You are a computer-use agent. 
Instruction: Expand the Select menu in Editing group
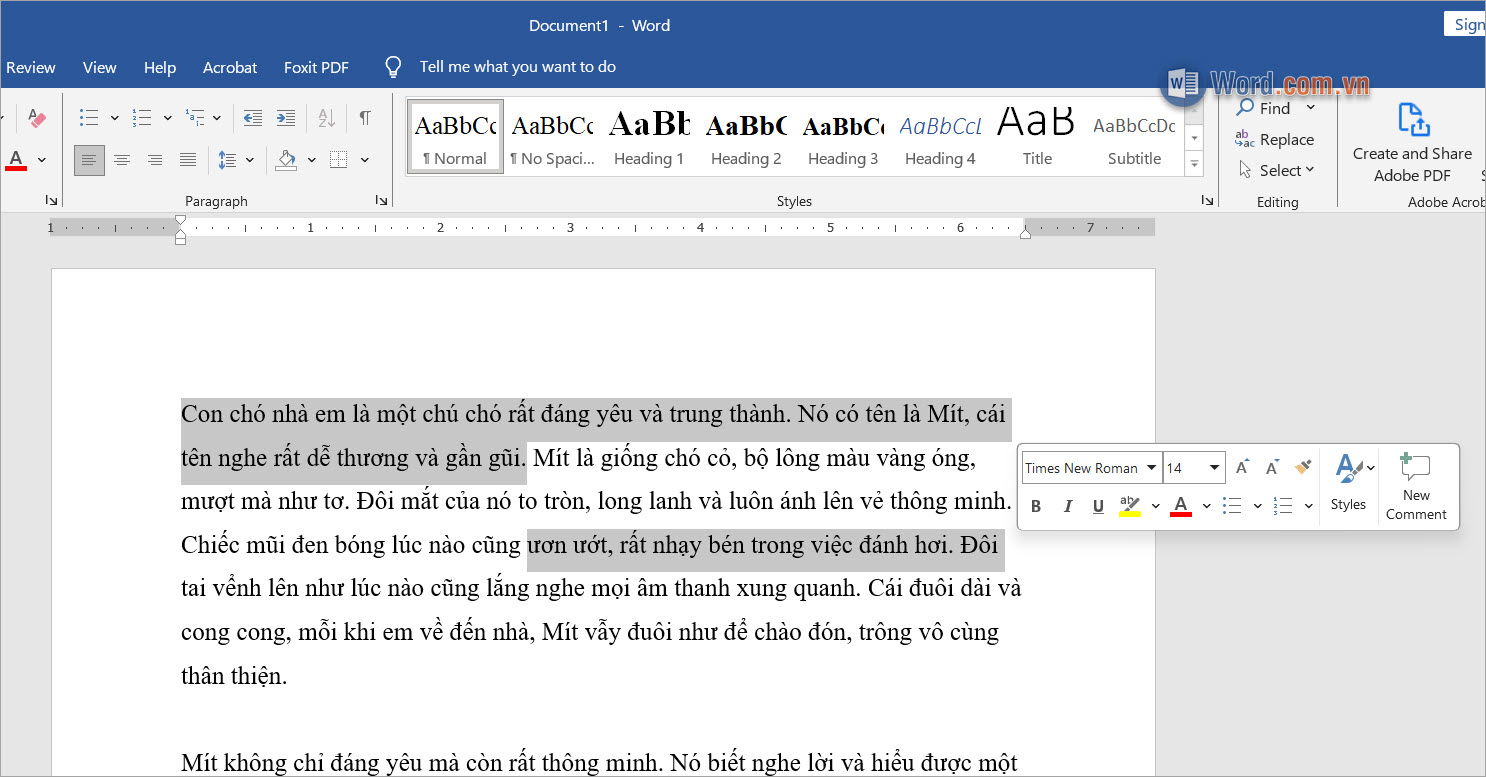point(1278,170)
